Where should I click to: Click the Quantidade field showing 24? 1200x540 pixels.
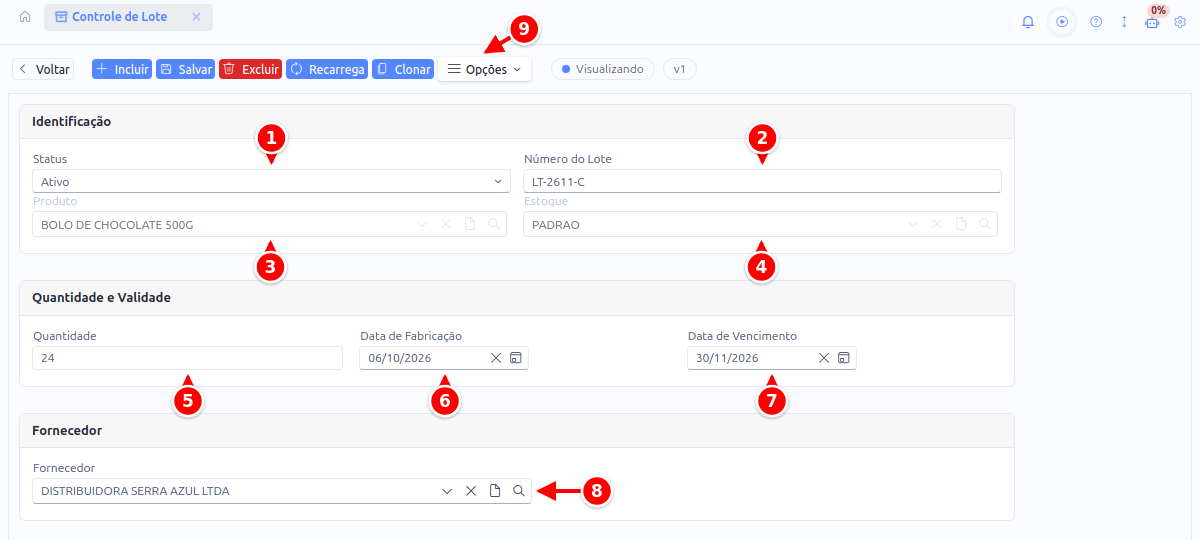pos(188,358)
